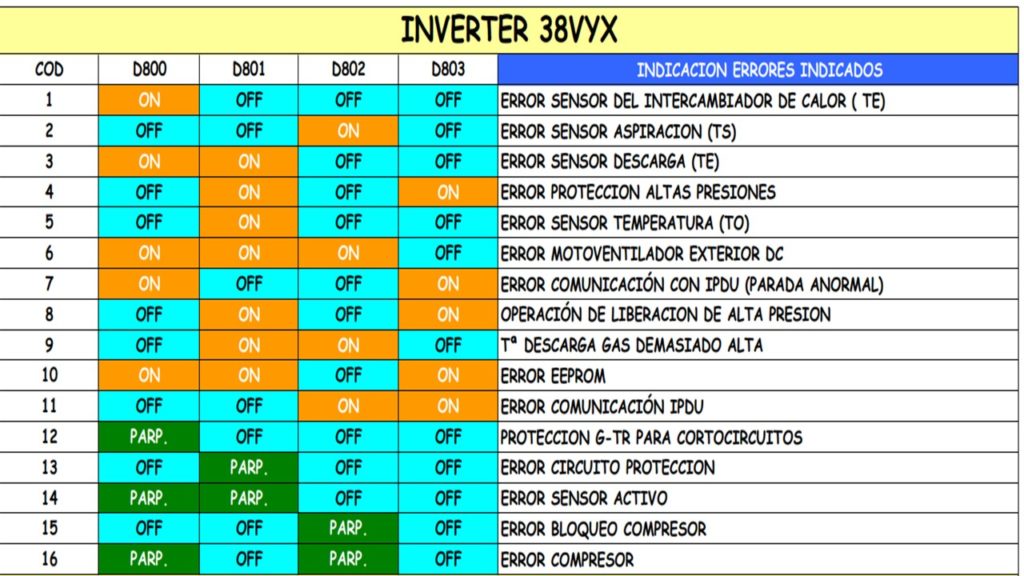Click the D803 column header
The height and width of the screenshot is (576, 1024).
[448, 69]
